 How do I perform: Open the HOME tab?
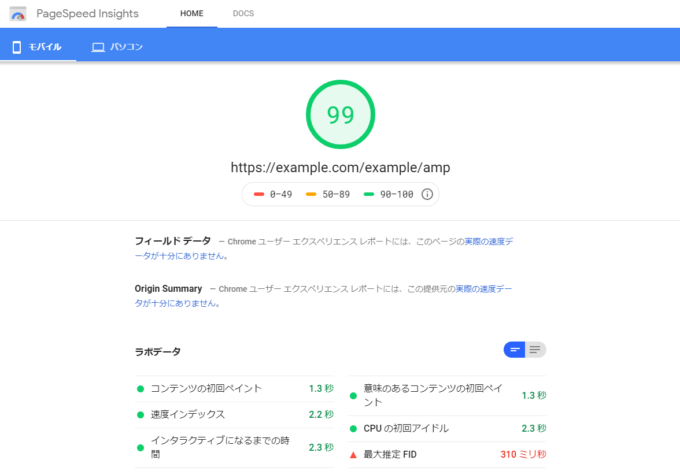point(192,13)
